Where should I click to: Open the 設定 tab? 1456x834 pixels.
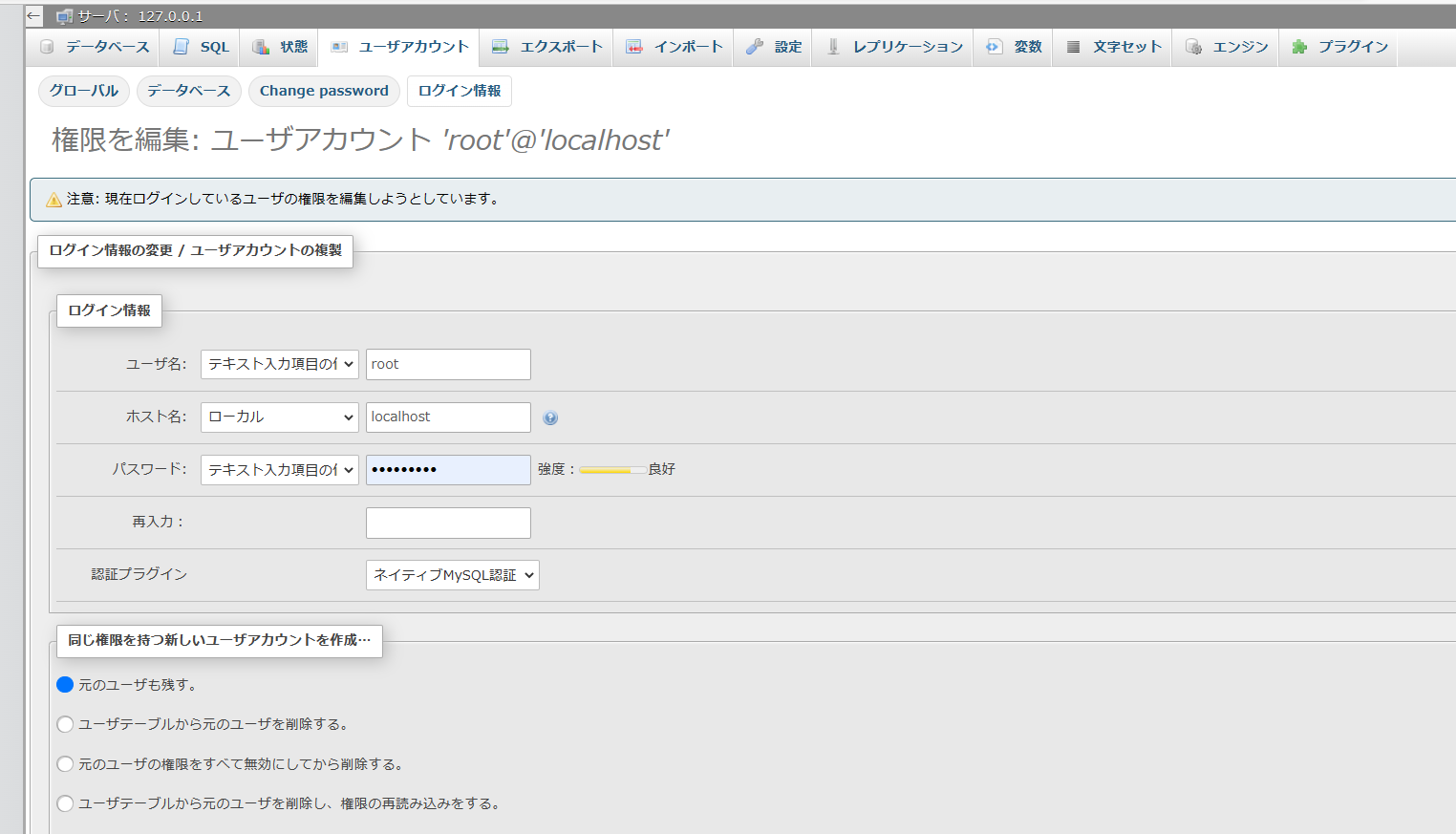(x=774, y=47)
